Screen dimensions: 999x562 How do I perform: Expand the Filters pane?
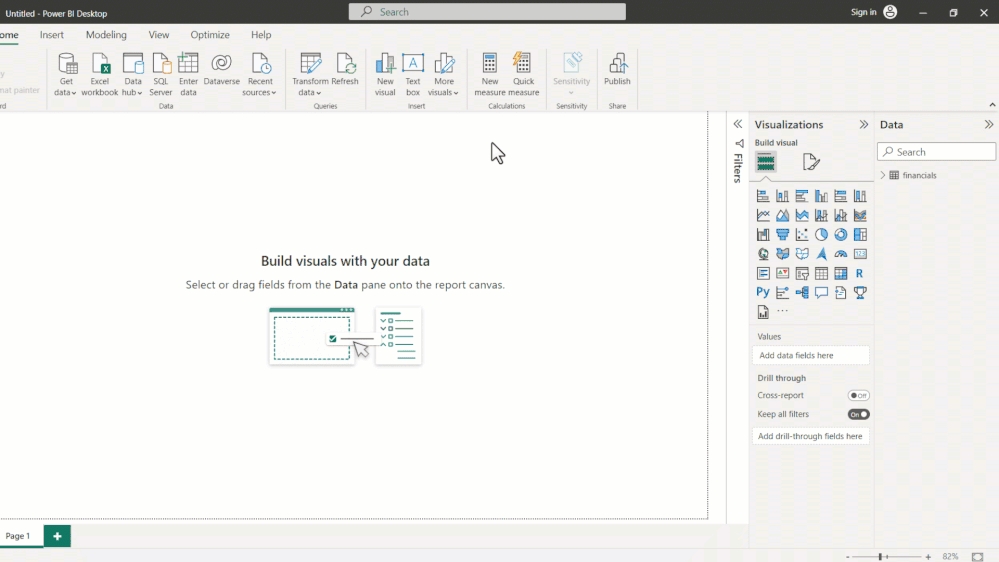pos(738,124)
